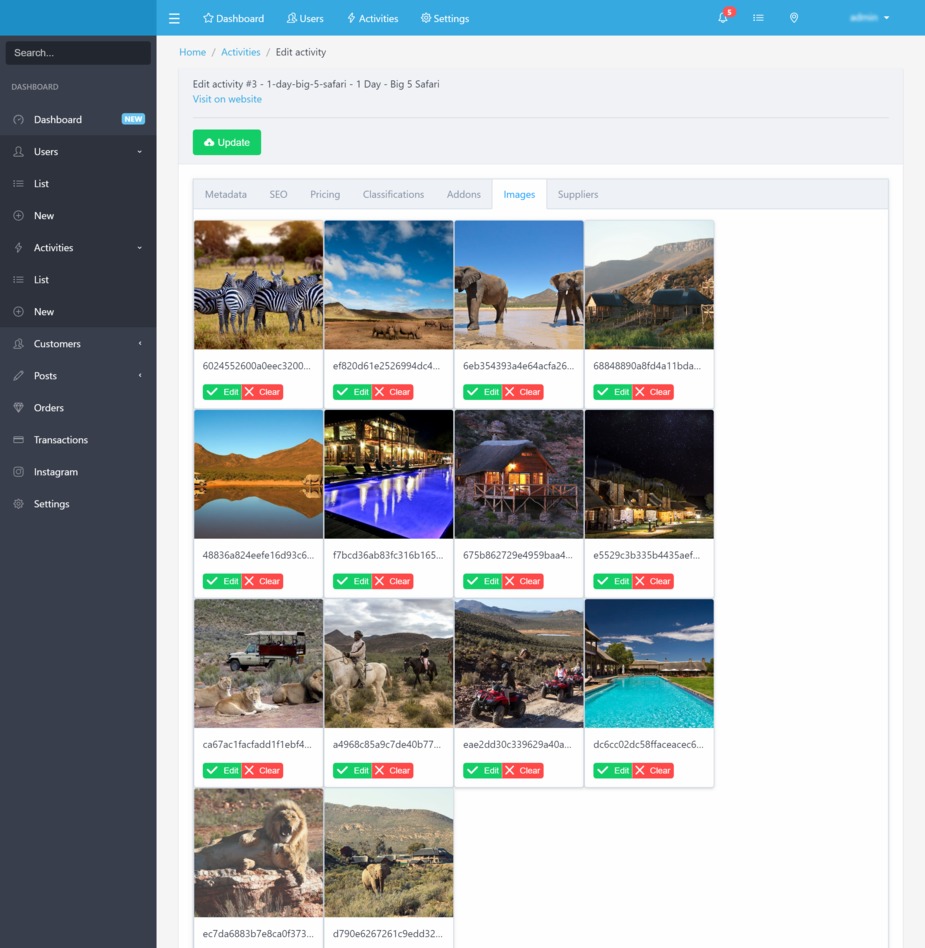Click the sidebar Search field
Image resolution: width=925 pixels, height=948 pixels.
(78, 53)
